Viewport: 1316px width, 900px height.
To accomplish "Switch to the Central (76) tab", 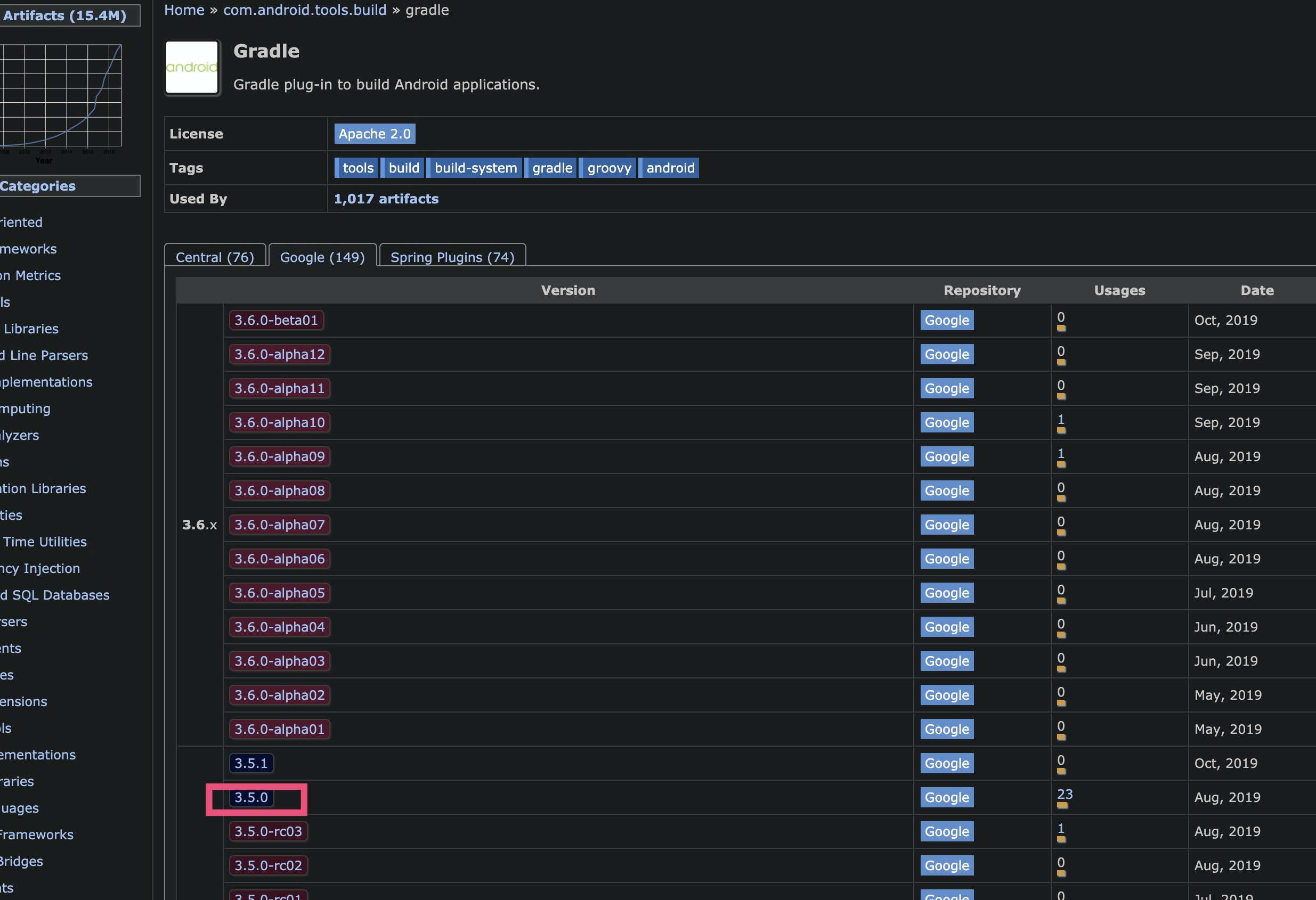I will 215,258.
